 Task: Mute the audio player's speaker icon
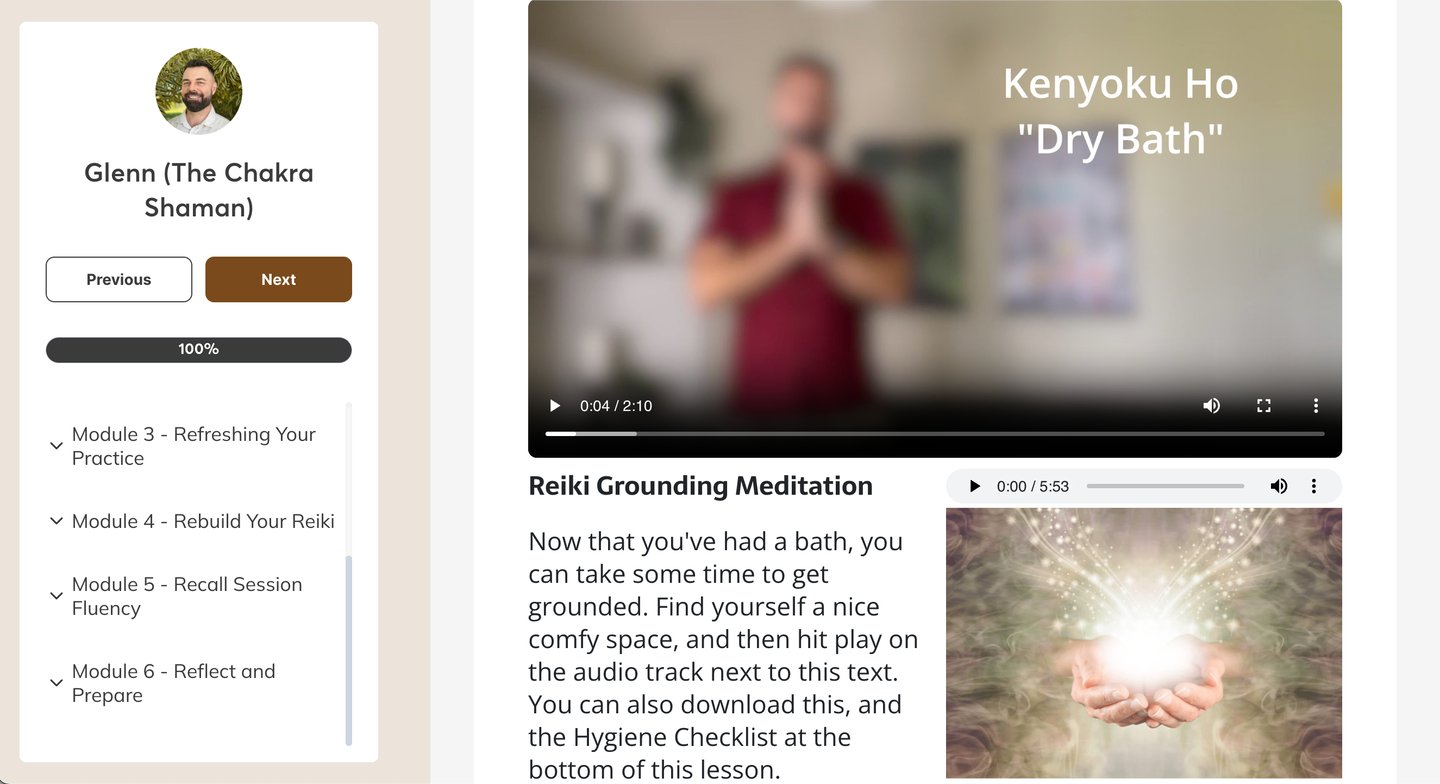point(1278,486)
